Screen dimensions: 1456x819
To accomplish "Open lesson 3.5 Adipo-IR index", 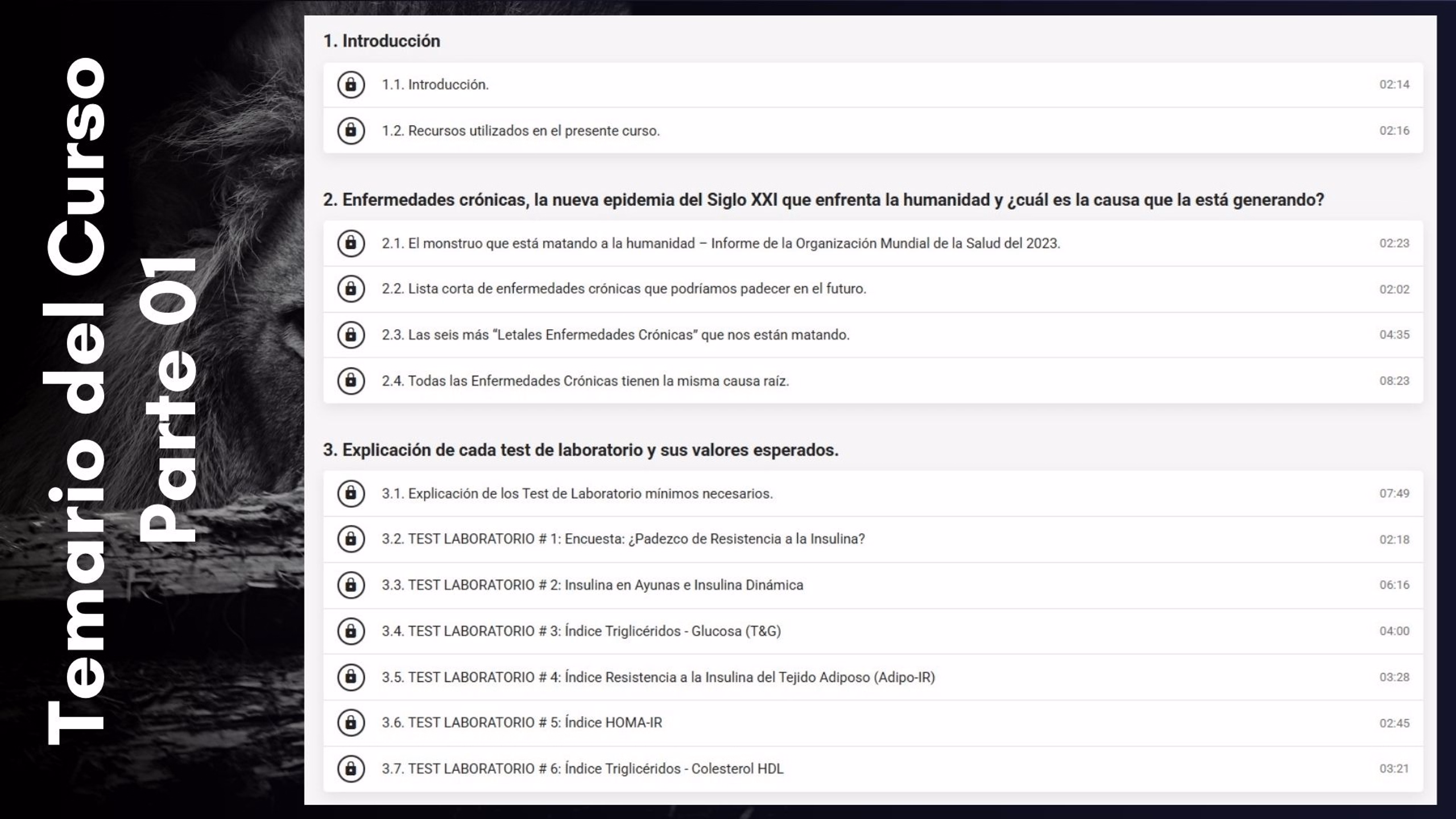I will tap(873, 677).
